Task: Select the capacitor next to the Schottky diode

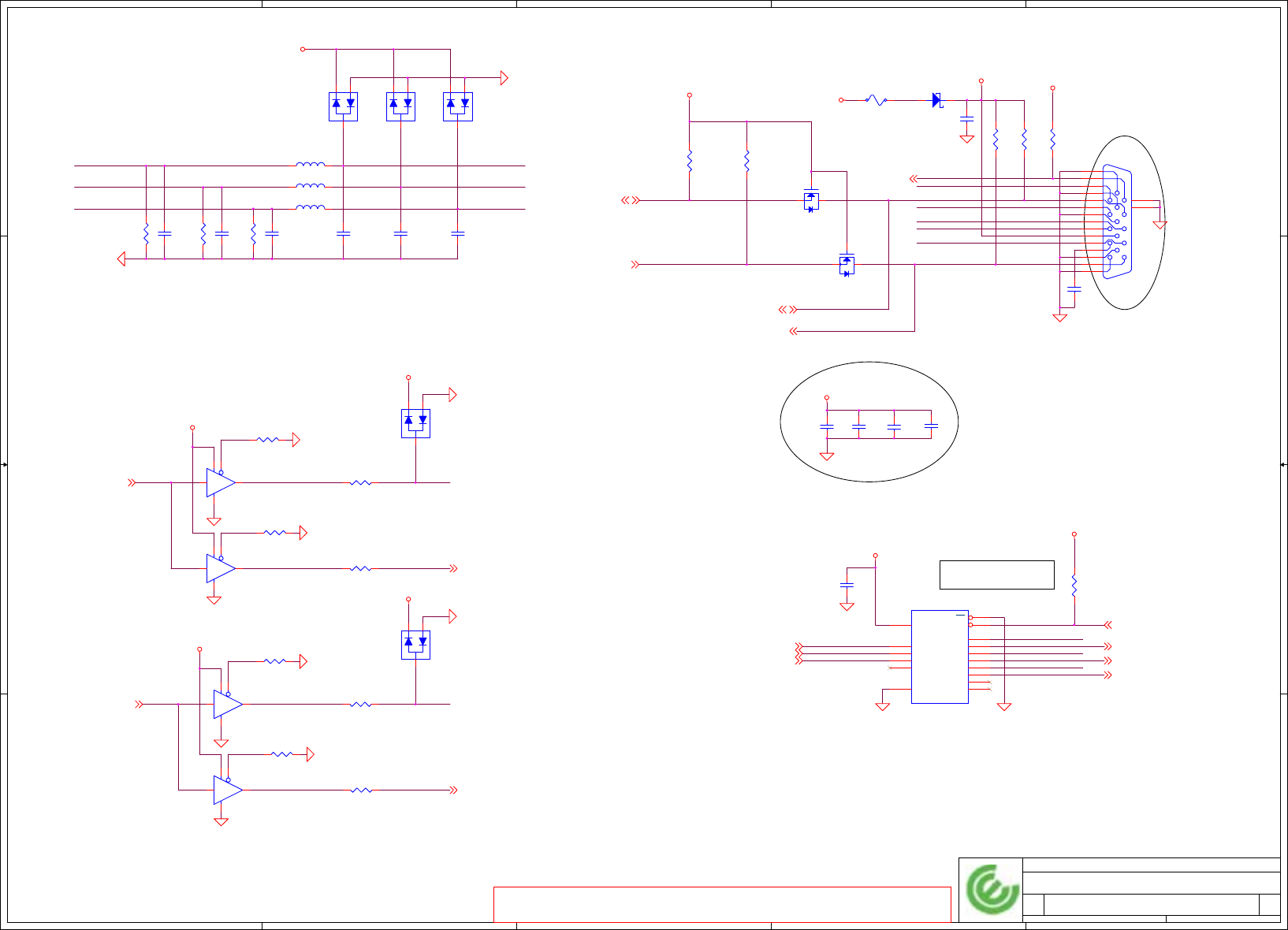Action: coord(967,117)
